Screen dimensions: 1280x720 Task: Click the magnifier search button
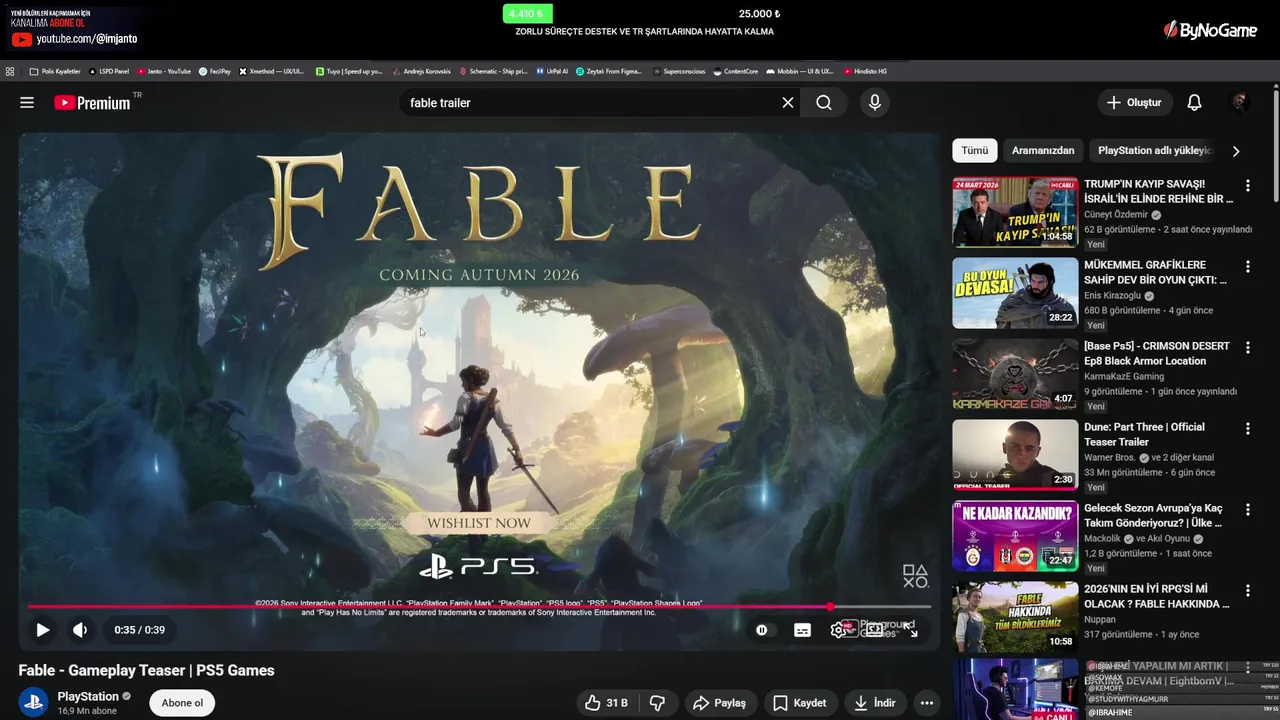pyautogui.click(x=823, y=103)
